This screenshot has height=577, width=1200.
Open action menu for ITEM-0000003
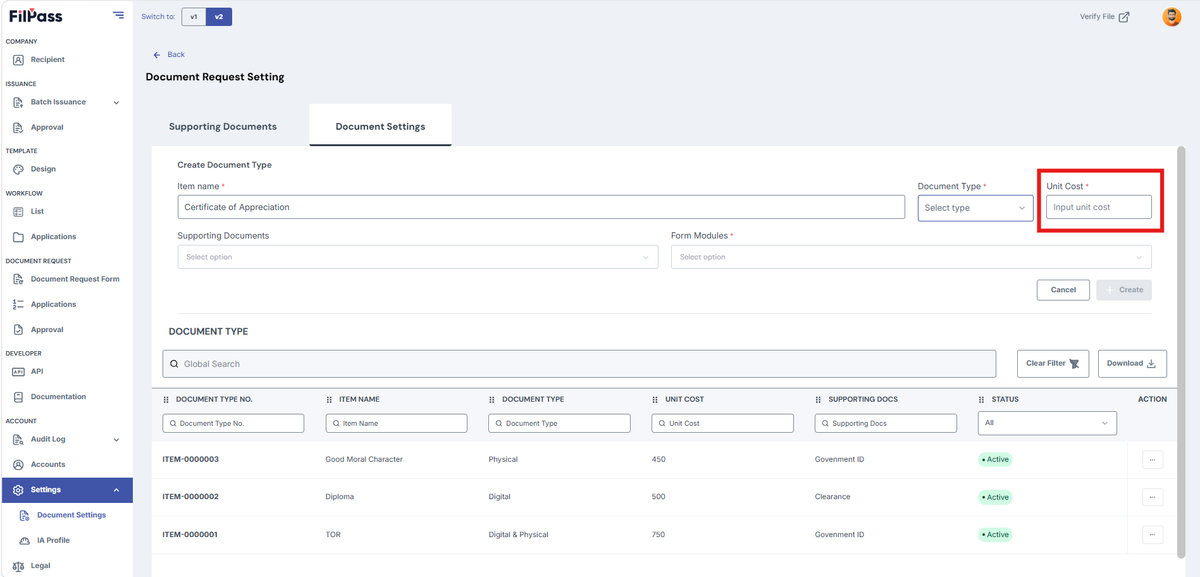(x=1152, y=460)
